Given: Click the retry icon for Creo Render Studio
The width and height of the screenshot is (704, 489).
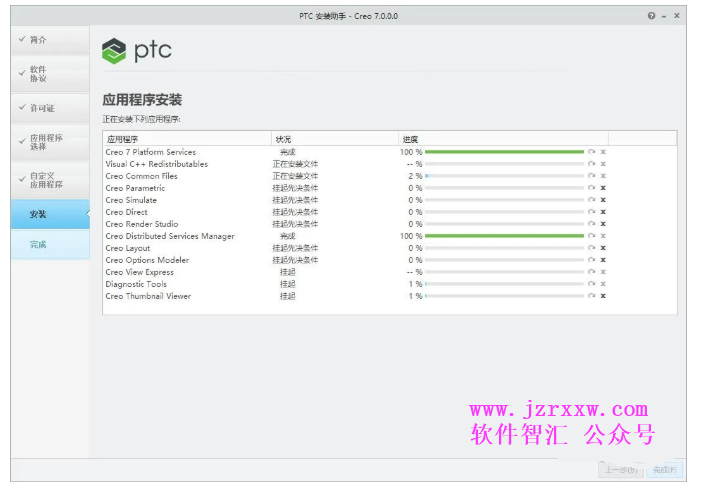Looking at the screenshot, I should 592,224.
